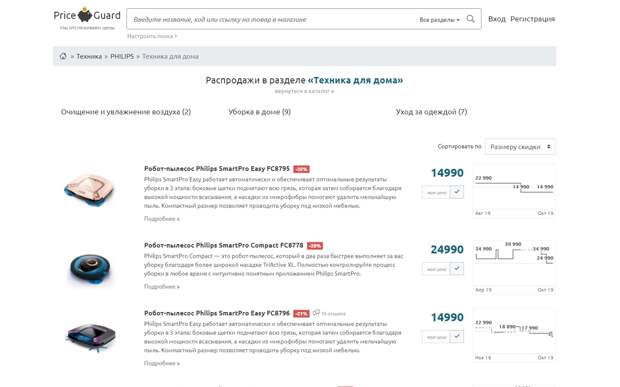This screenshot has height=387, width=620.
Task: Click the discount badge next to FC8796
Action: 301,314
